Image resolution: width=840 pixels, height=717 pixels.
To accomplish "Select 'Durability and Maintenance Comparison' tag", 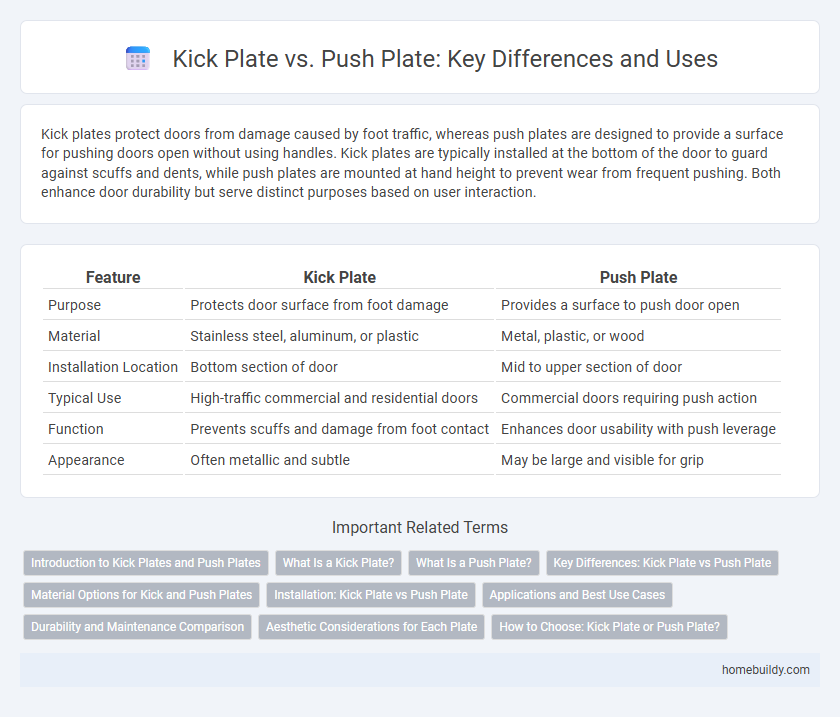I will (137, 627).
